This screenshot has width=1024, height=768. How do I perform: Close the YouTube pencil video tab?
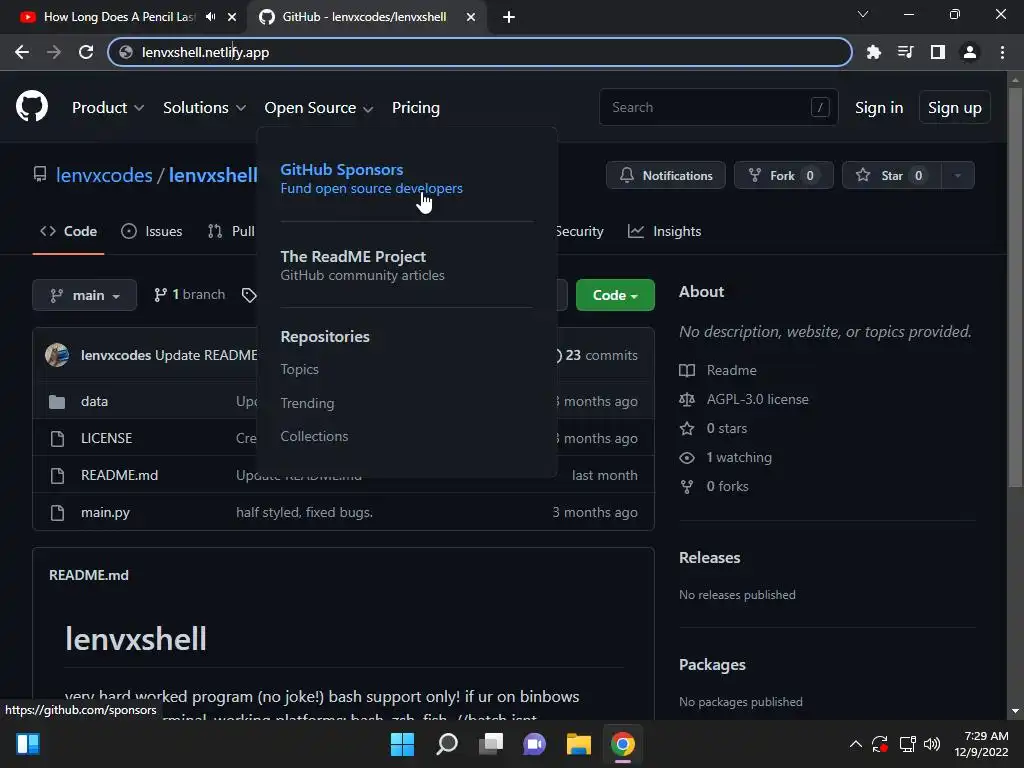[232, 17]
